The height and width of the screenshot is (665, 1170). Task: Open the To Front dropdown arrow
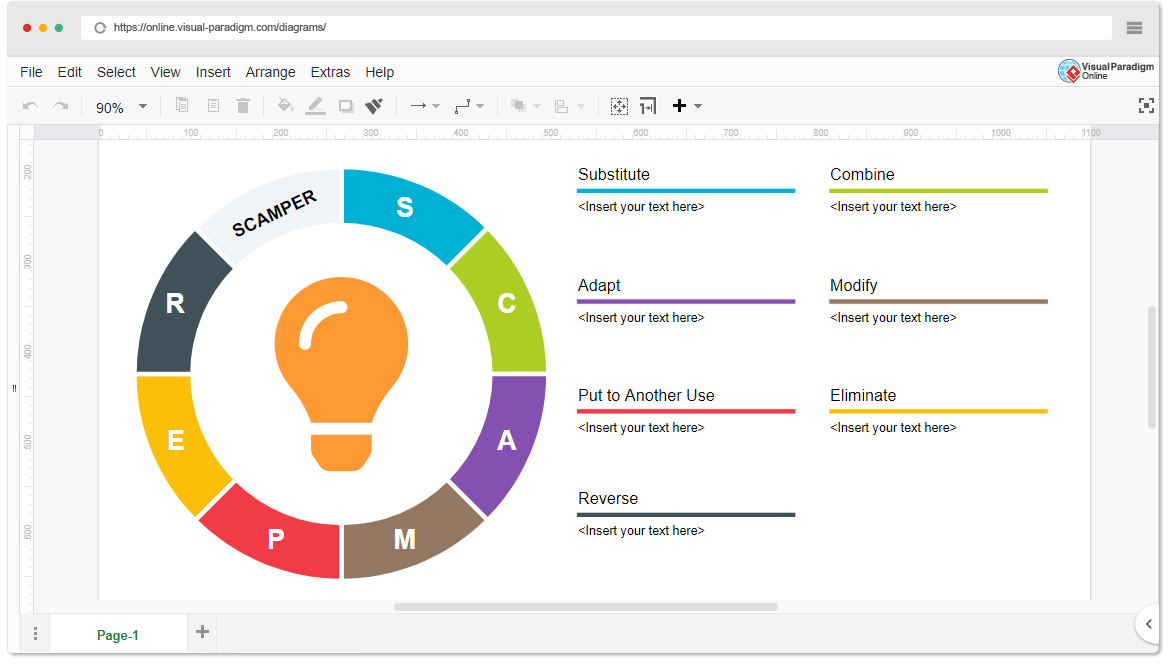536,106
